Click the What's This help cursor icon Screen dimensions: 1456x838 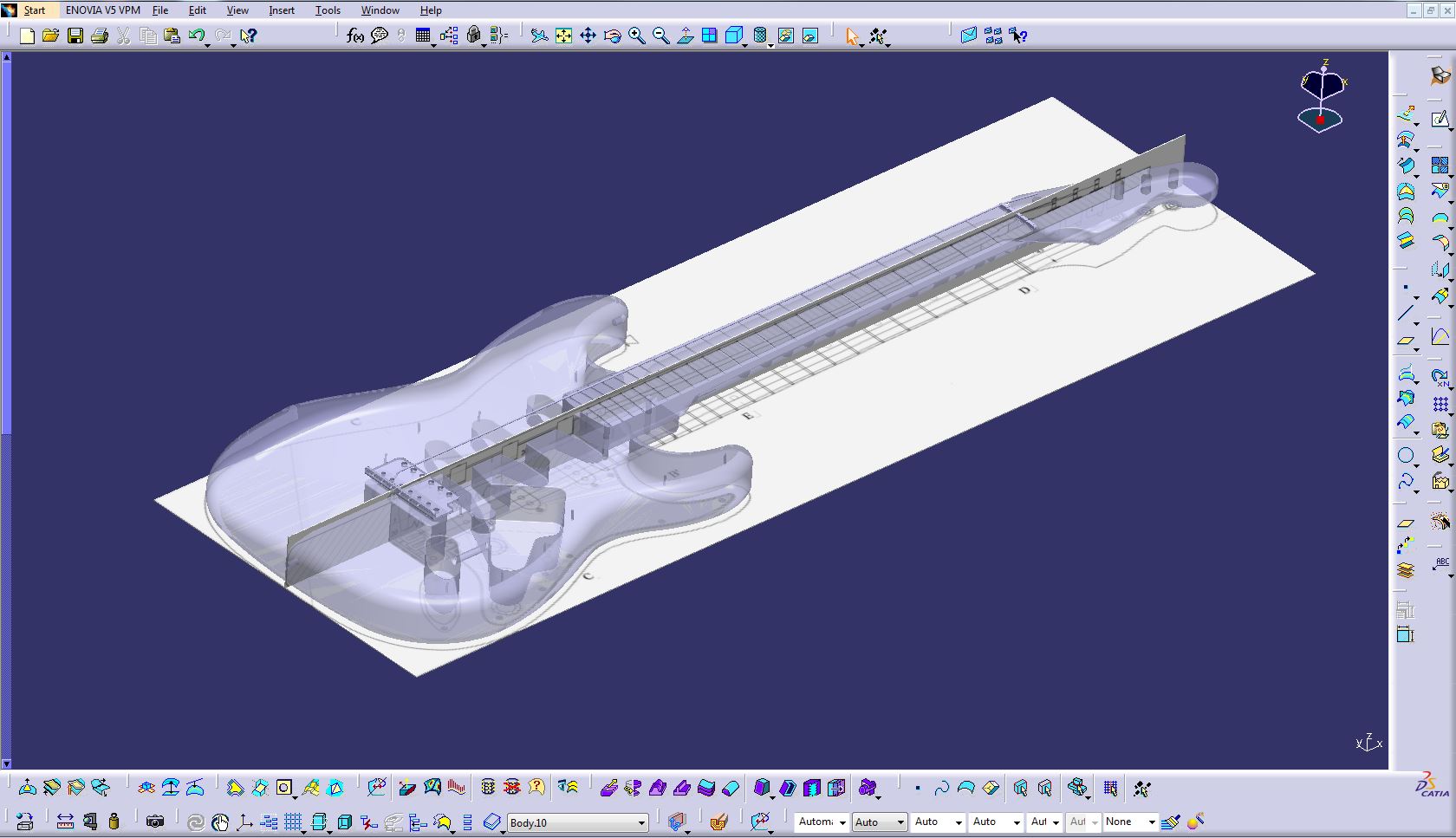tap(249, 36)
